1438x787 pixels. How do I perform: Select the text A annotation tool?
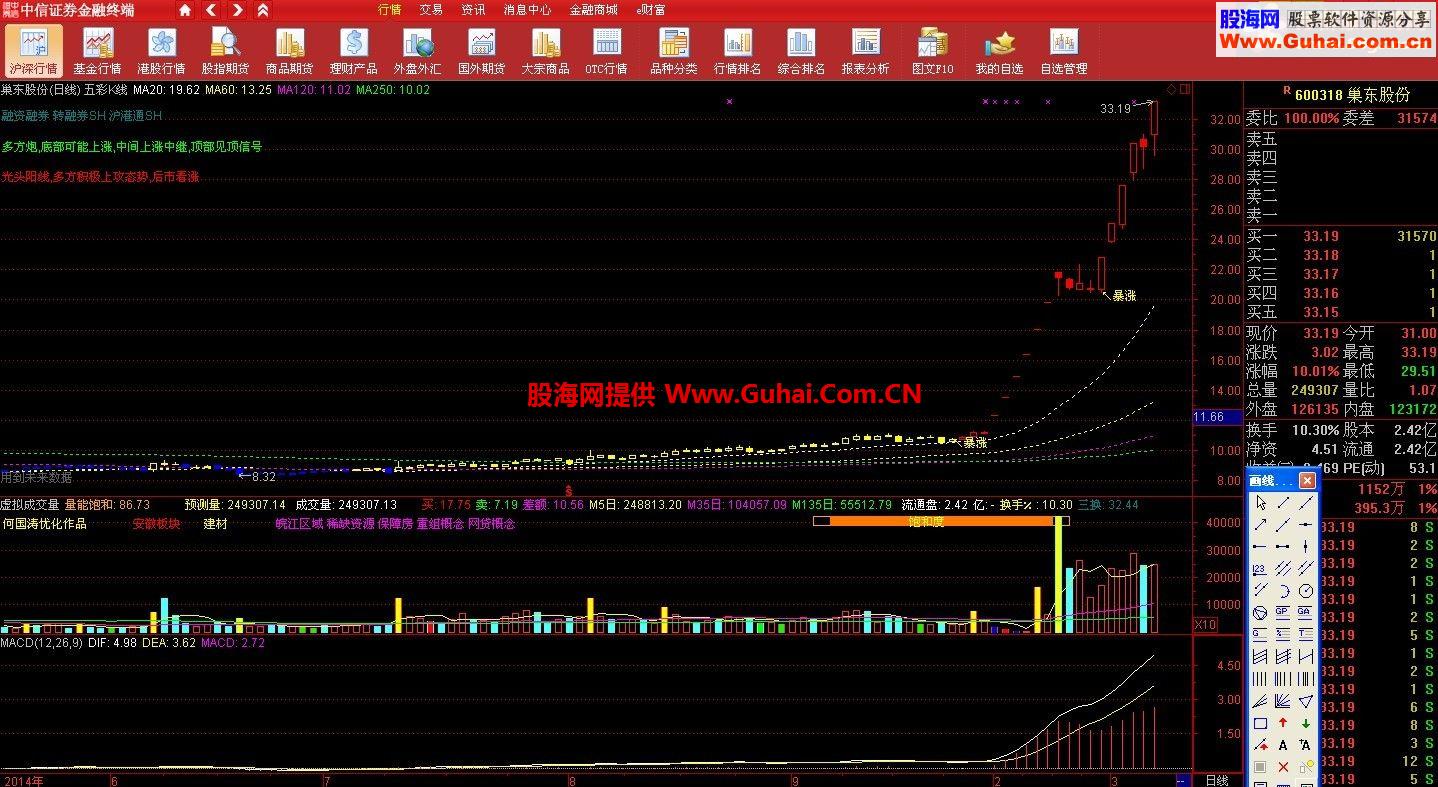[x=1283, y=745]
